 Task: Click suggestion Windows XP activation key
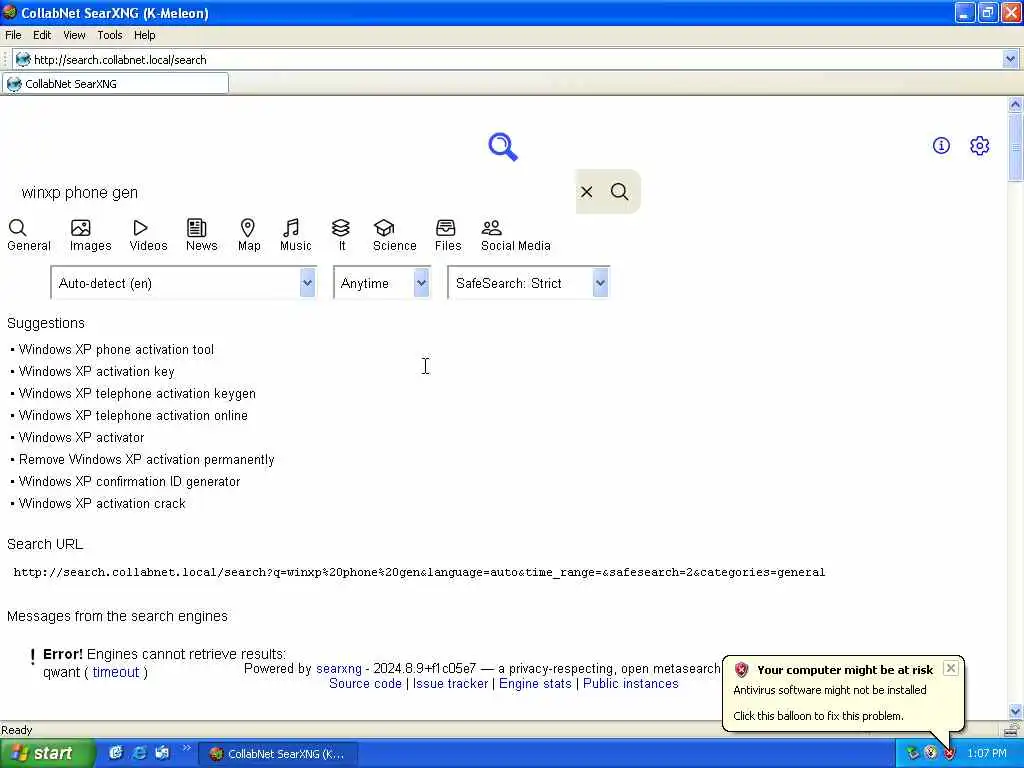97,372
